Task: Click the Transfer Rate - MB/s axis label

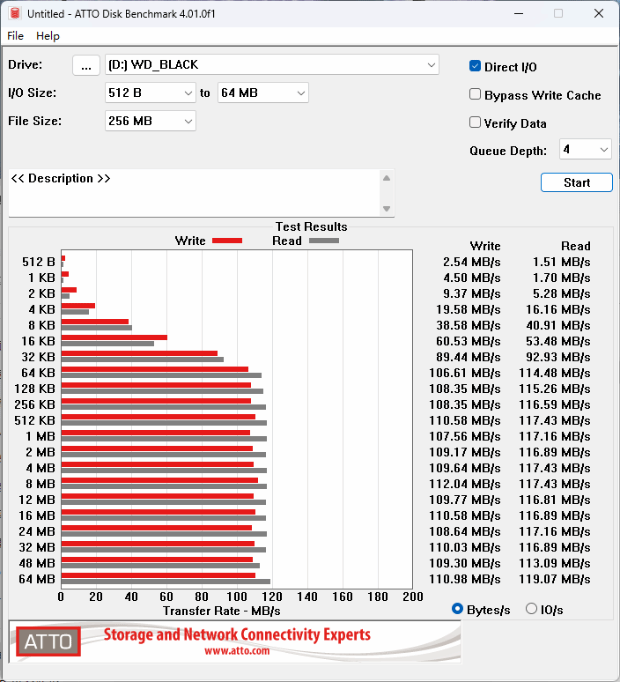Action: (x=221, y=611)
